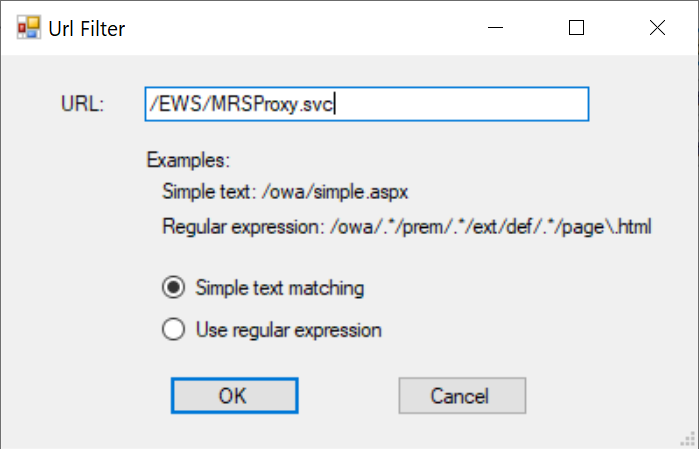Screen dimensions: 699x449
Task: Click the "Use regular expression" label text
Action: point(288,329)
